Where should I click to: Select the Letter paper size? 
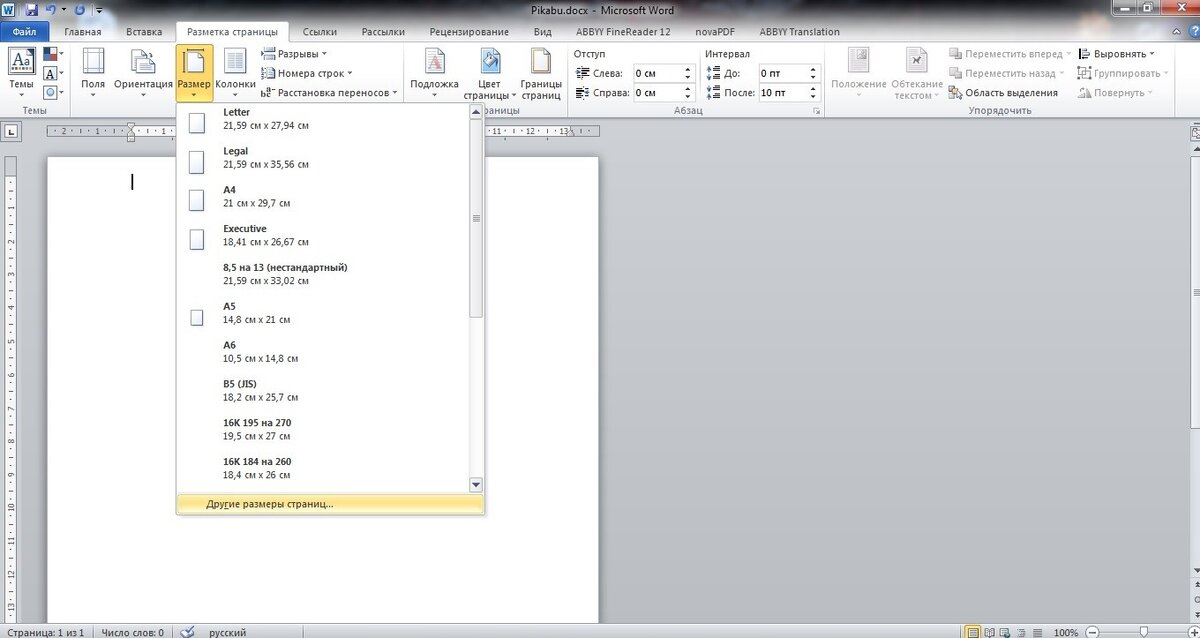click(323, 120)
